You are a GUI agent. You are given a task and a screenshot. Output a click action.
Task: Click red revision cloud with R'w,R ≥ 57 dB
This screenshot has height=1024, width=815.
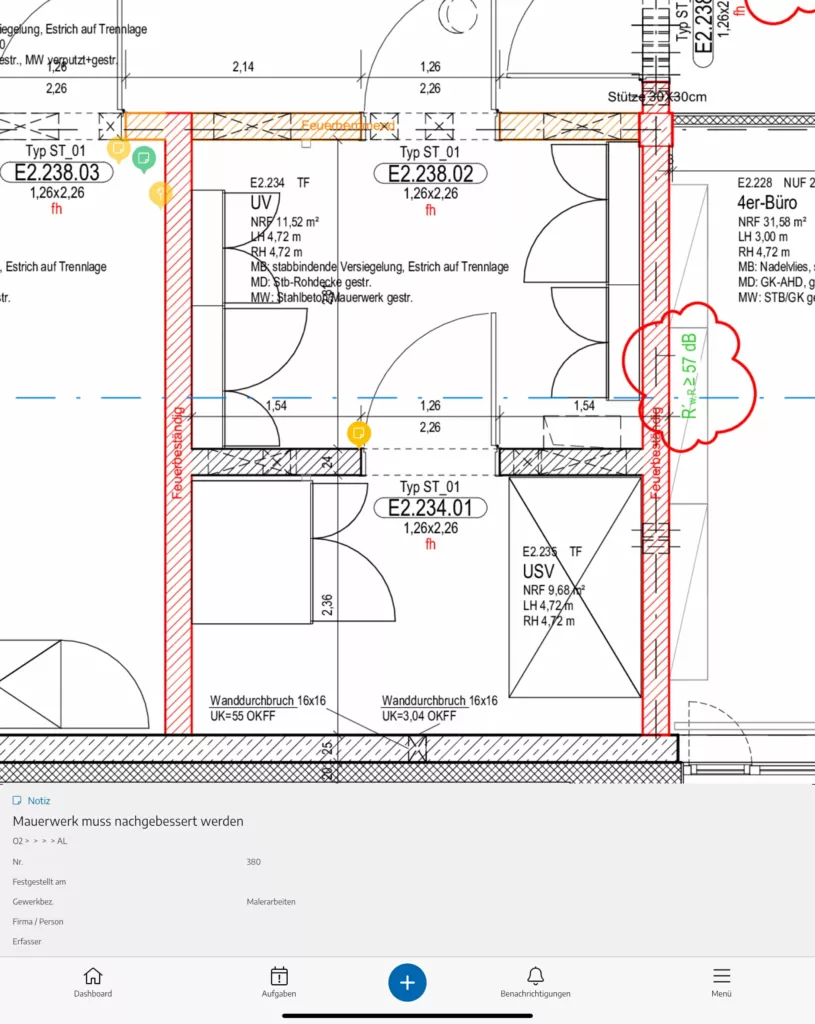689,377
